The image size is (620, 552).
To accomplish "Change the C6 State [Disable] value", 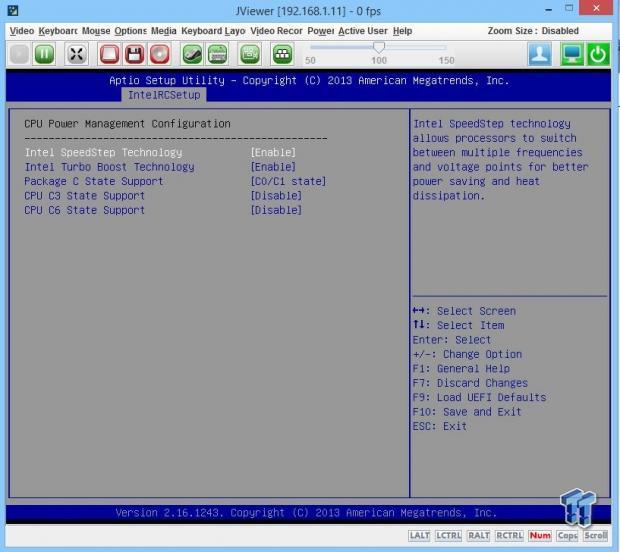I will (x=276, y=210).
